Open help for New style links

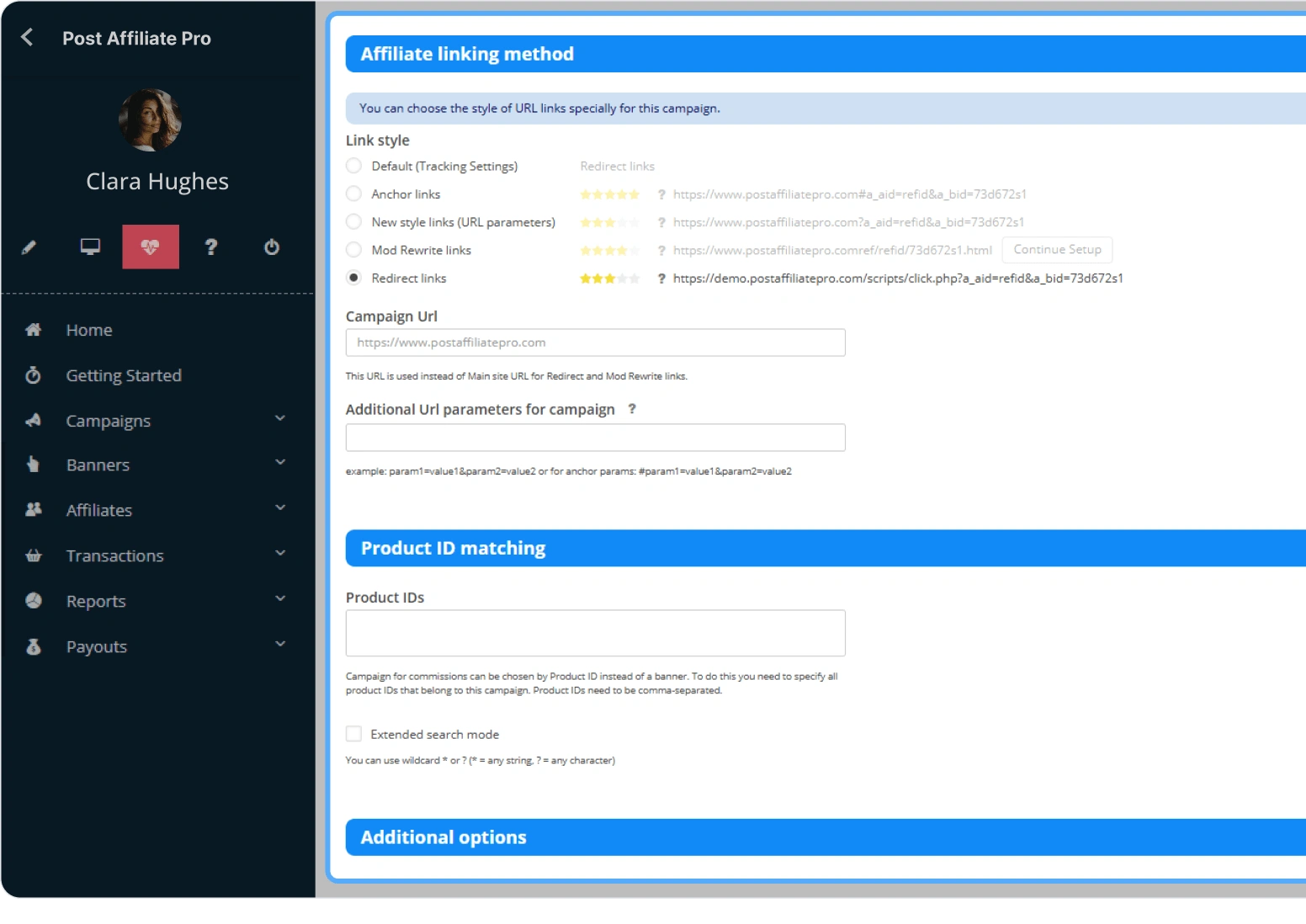pos(661,222)
